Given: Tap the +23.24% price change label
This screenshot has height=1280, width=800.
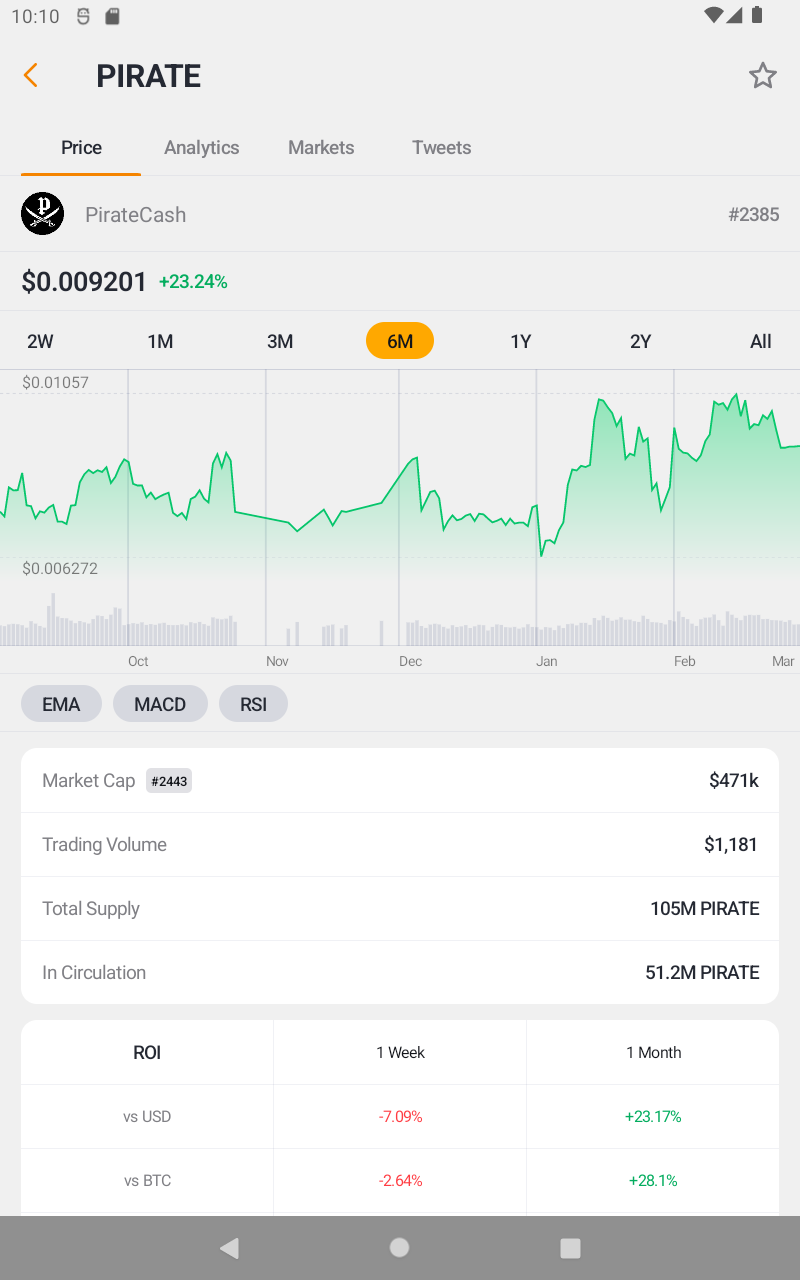Looking at the screenshot, I should [193, 281].
